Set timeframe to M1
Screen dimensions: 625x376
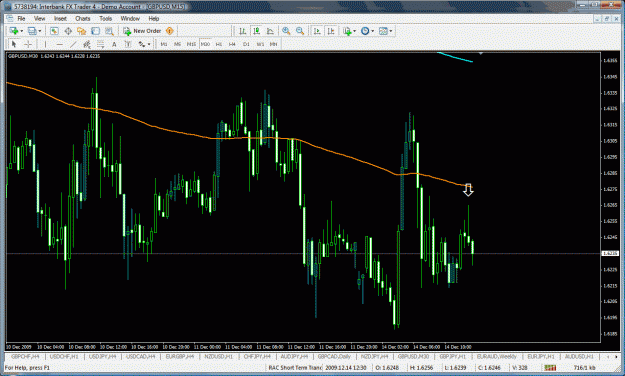tap(164, 44)
